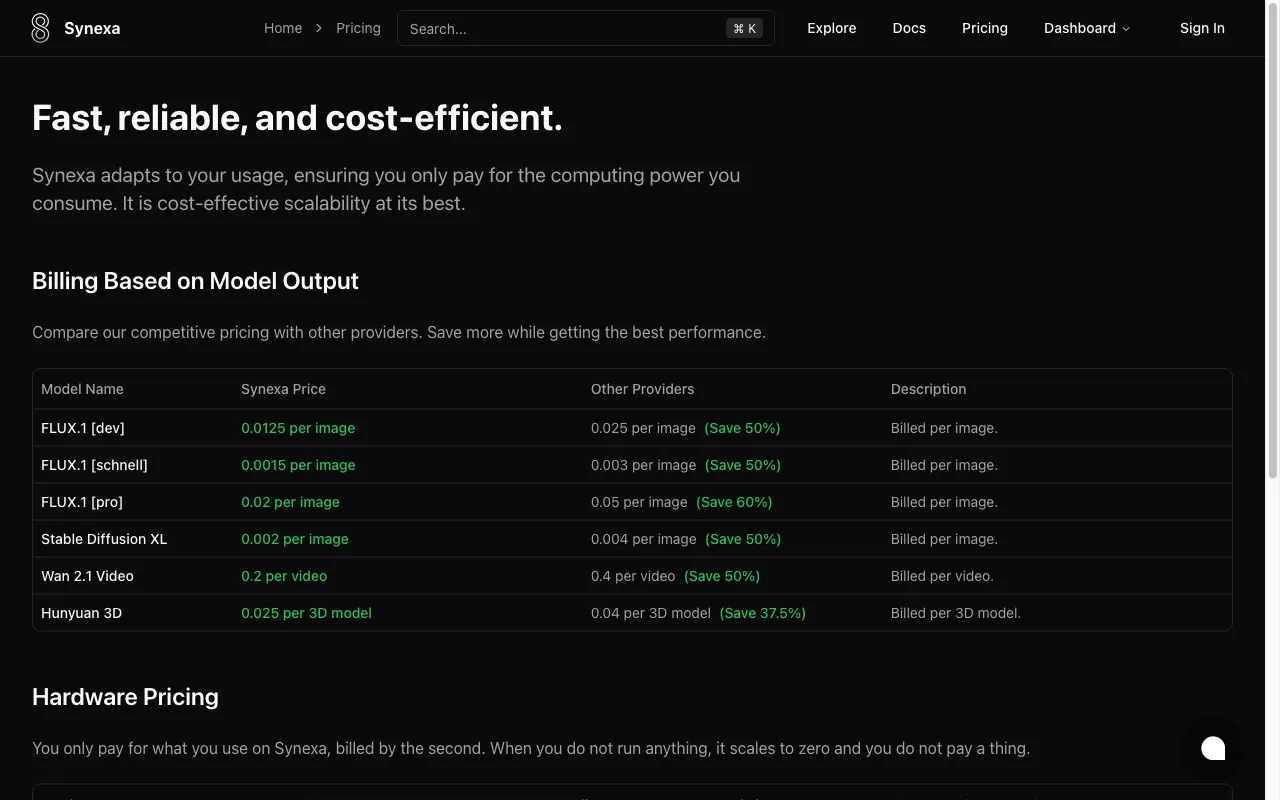Click the Synexa brand name

92,28
